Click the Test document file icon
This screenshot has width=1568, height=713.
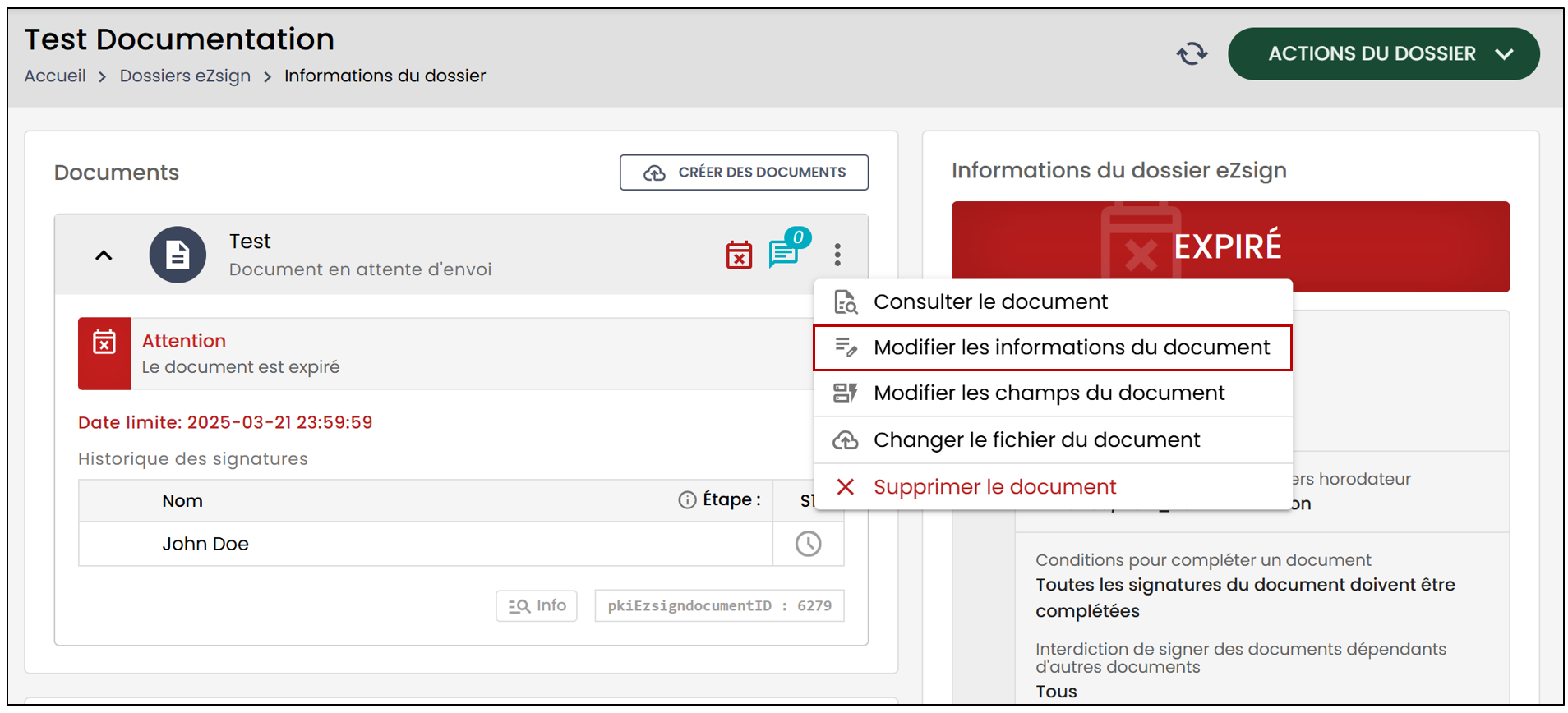coord(178,255)
